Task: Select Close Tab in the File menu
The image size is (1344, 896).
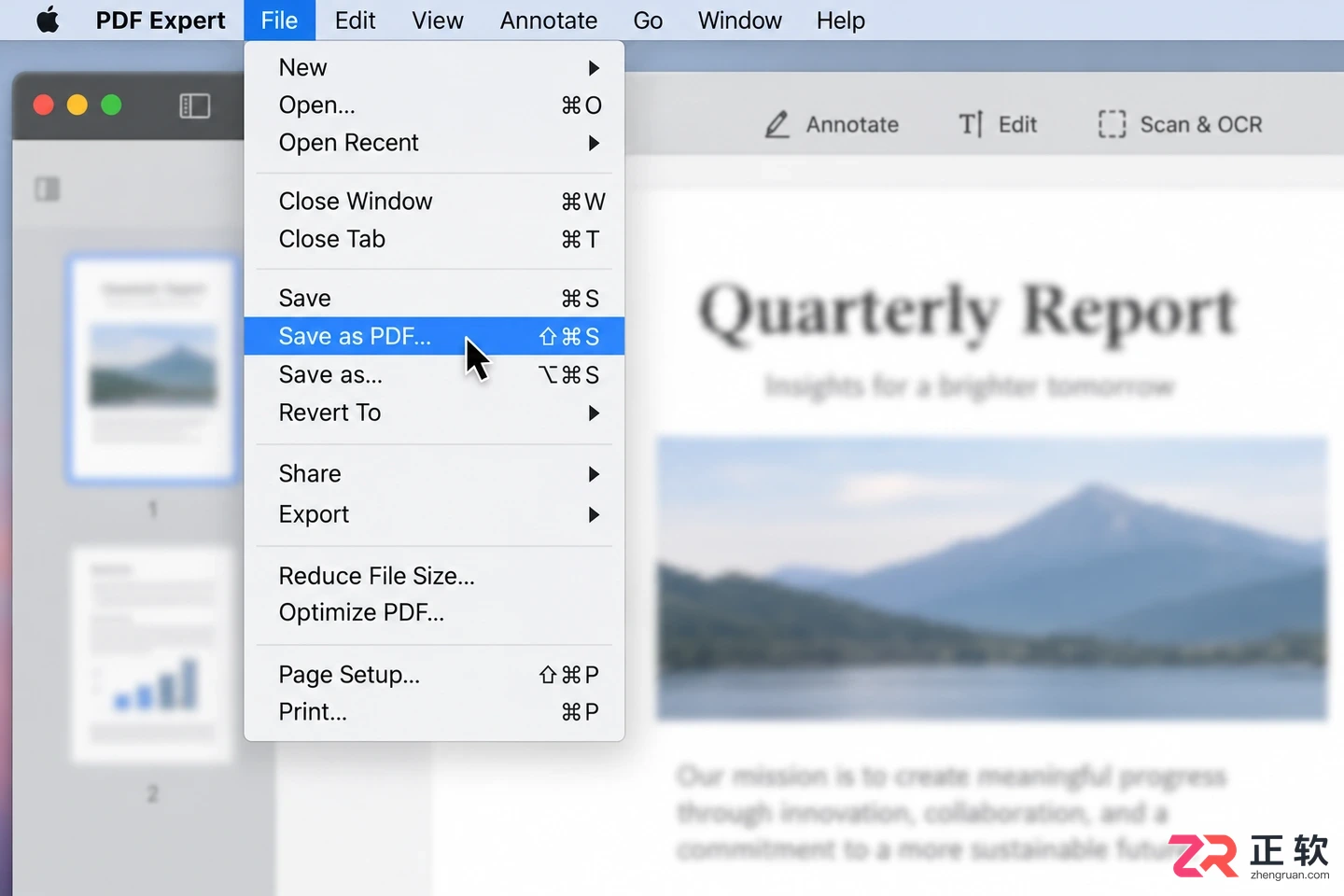Action: pos(434,239)
